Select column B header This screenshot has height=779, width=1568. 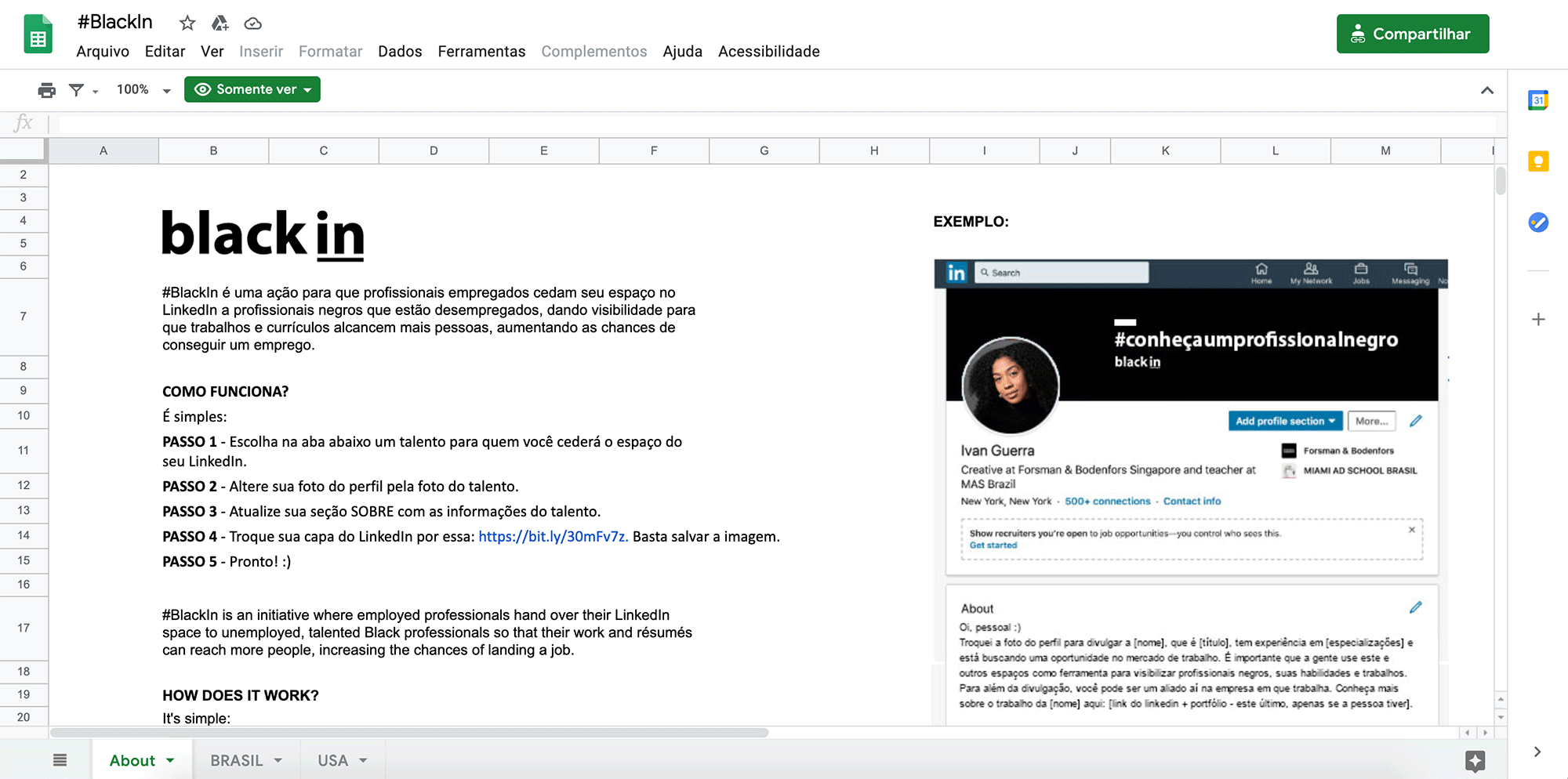pyautogui.click(x=213, y=150)
